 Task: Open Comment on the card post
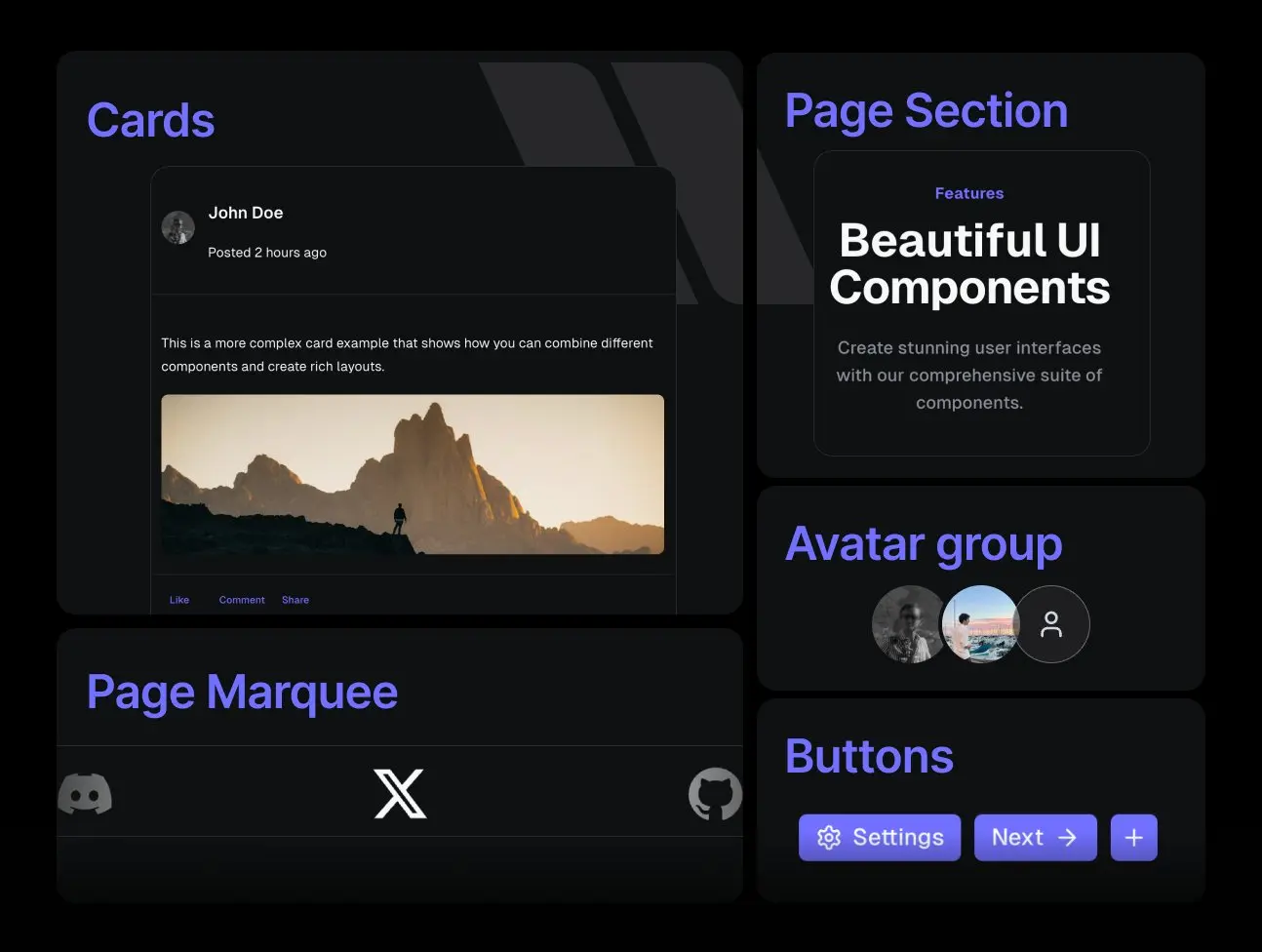(x=242, y=600)
